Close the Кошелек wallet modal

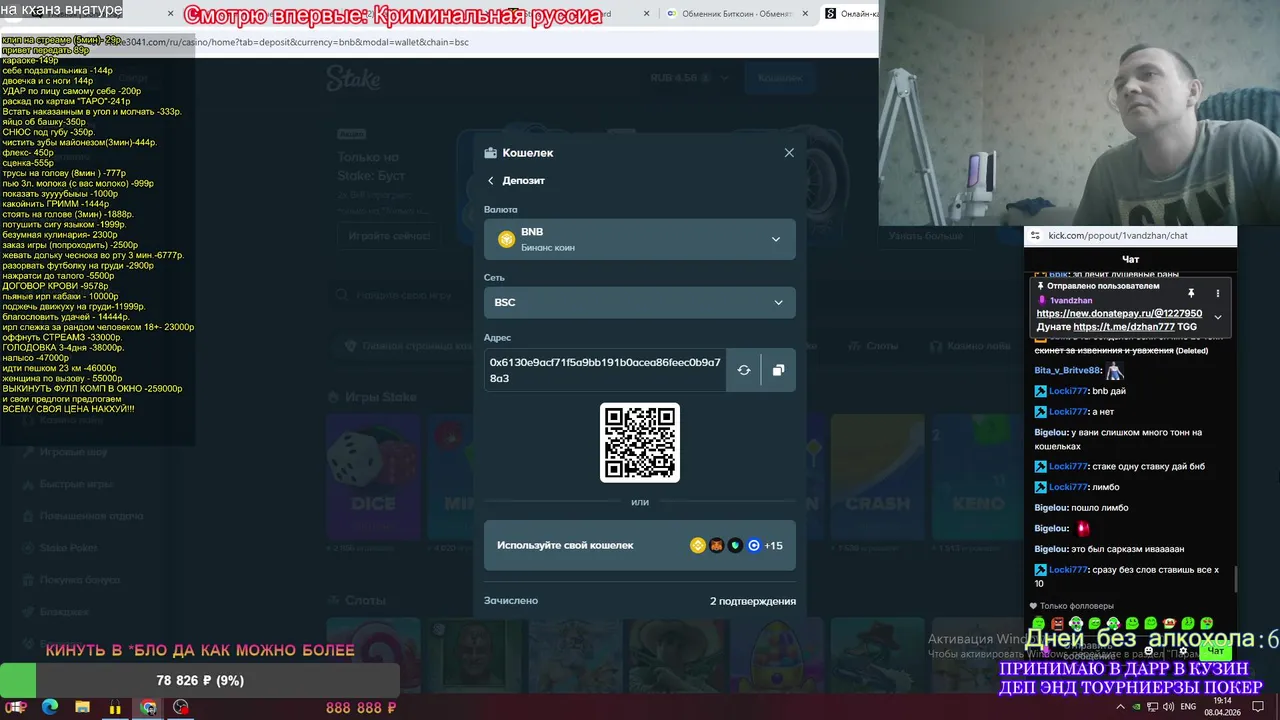tap(789, 153)
